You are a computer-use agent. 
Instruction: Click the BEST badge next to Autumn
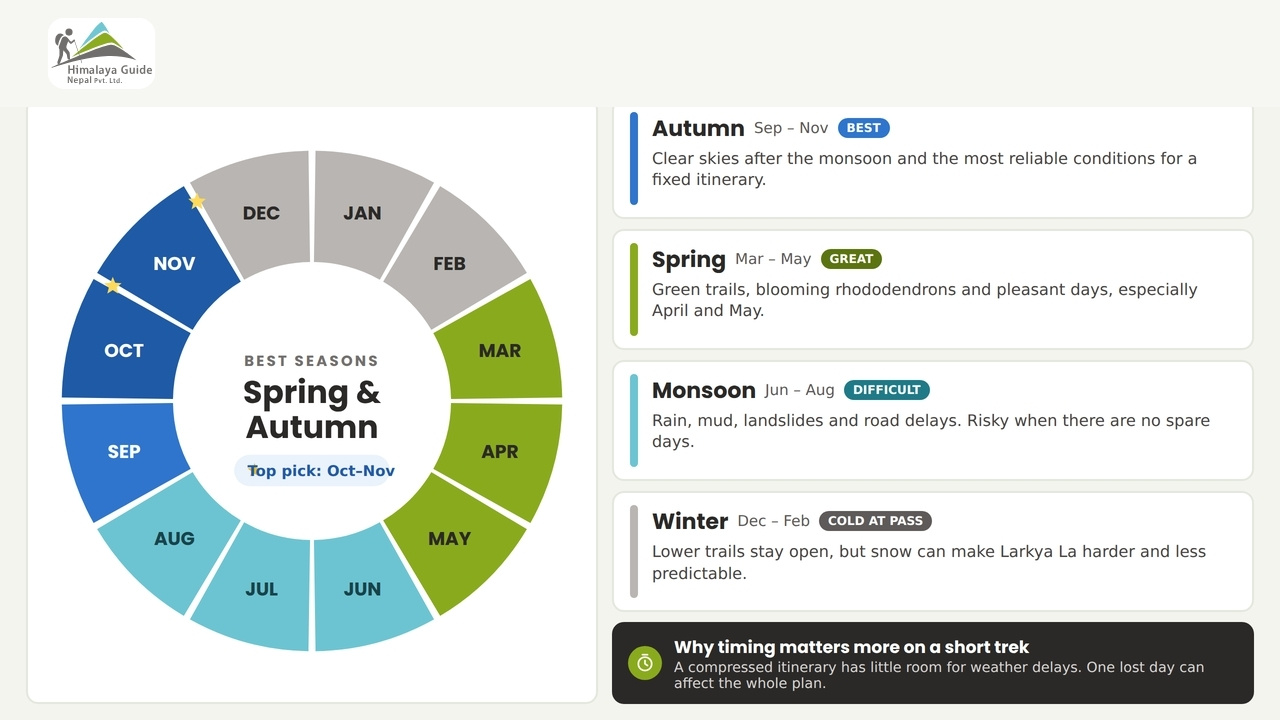click(x=864, y=128)
